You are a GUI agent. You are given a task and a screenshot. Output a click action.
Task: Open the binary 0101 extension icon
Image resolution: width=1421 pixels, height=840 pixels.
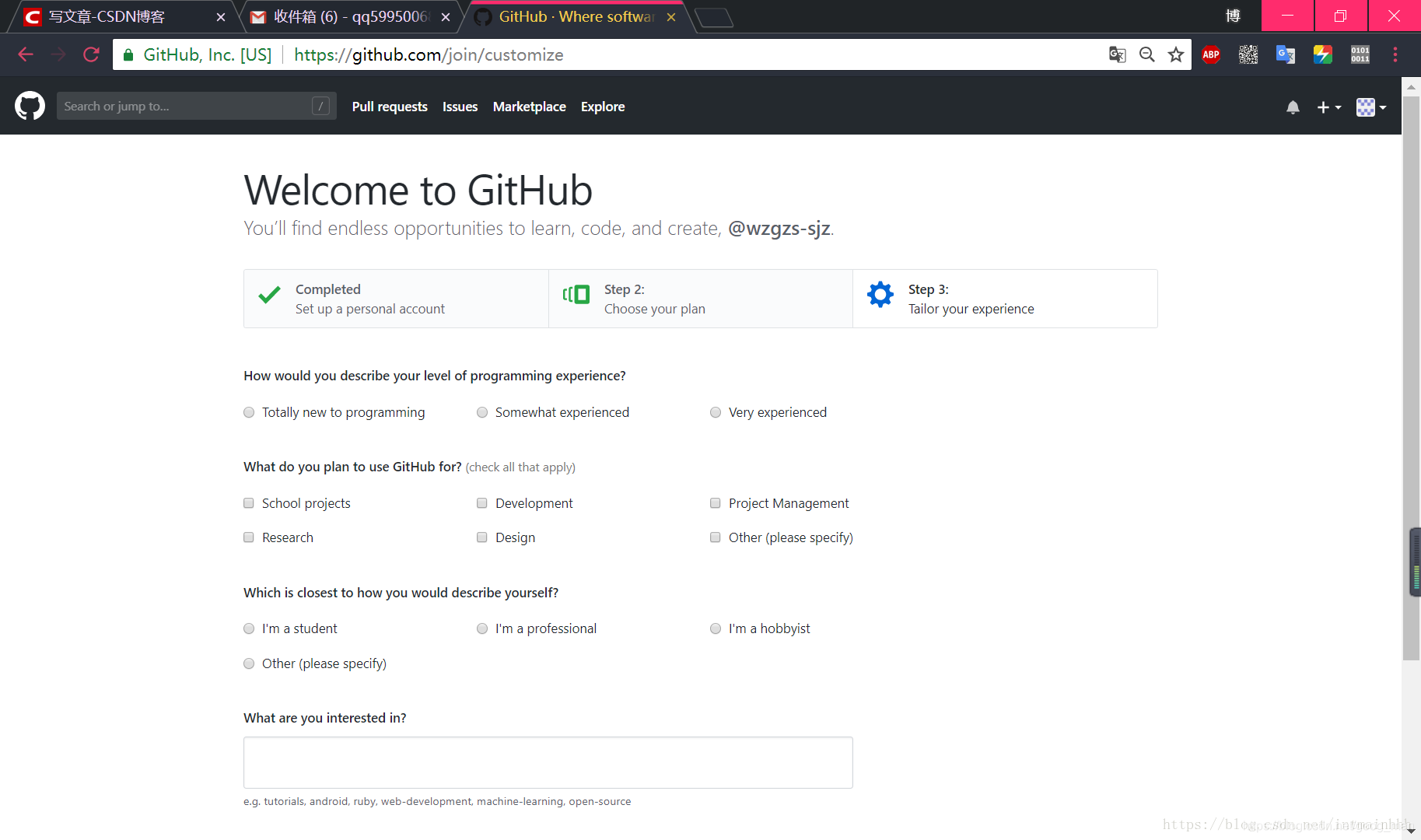tap(1360, 54)
